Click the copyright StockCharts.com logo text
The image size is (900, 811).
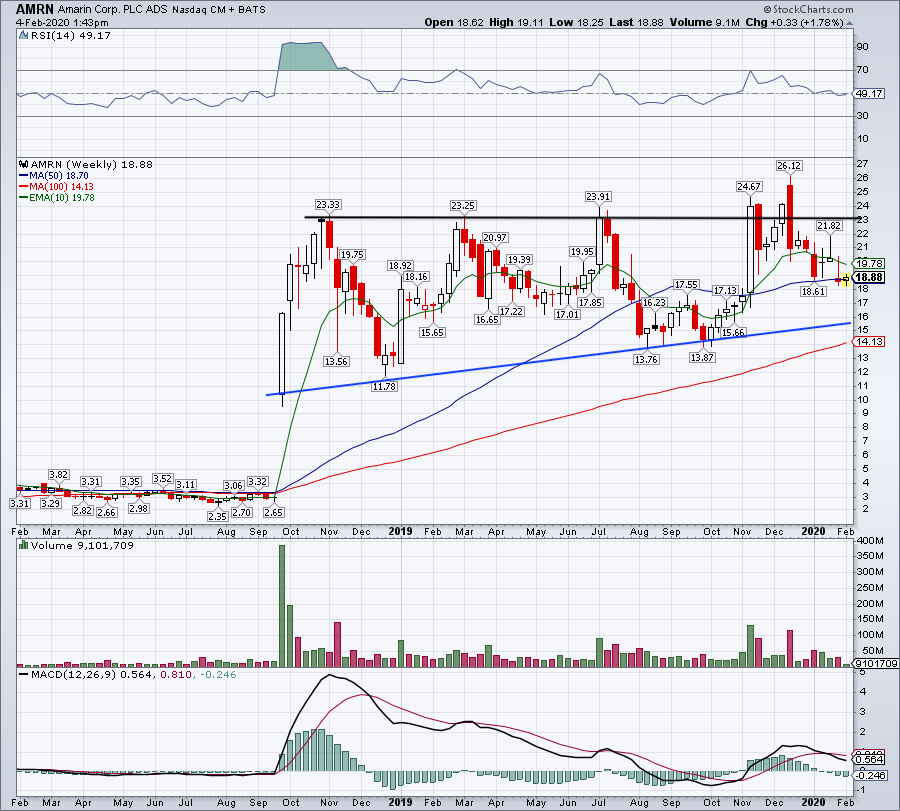pos(808,9)
